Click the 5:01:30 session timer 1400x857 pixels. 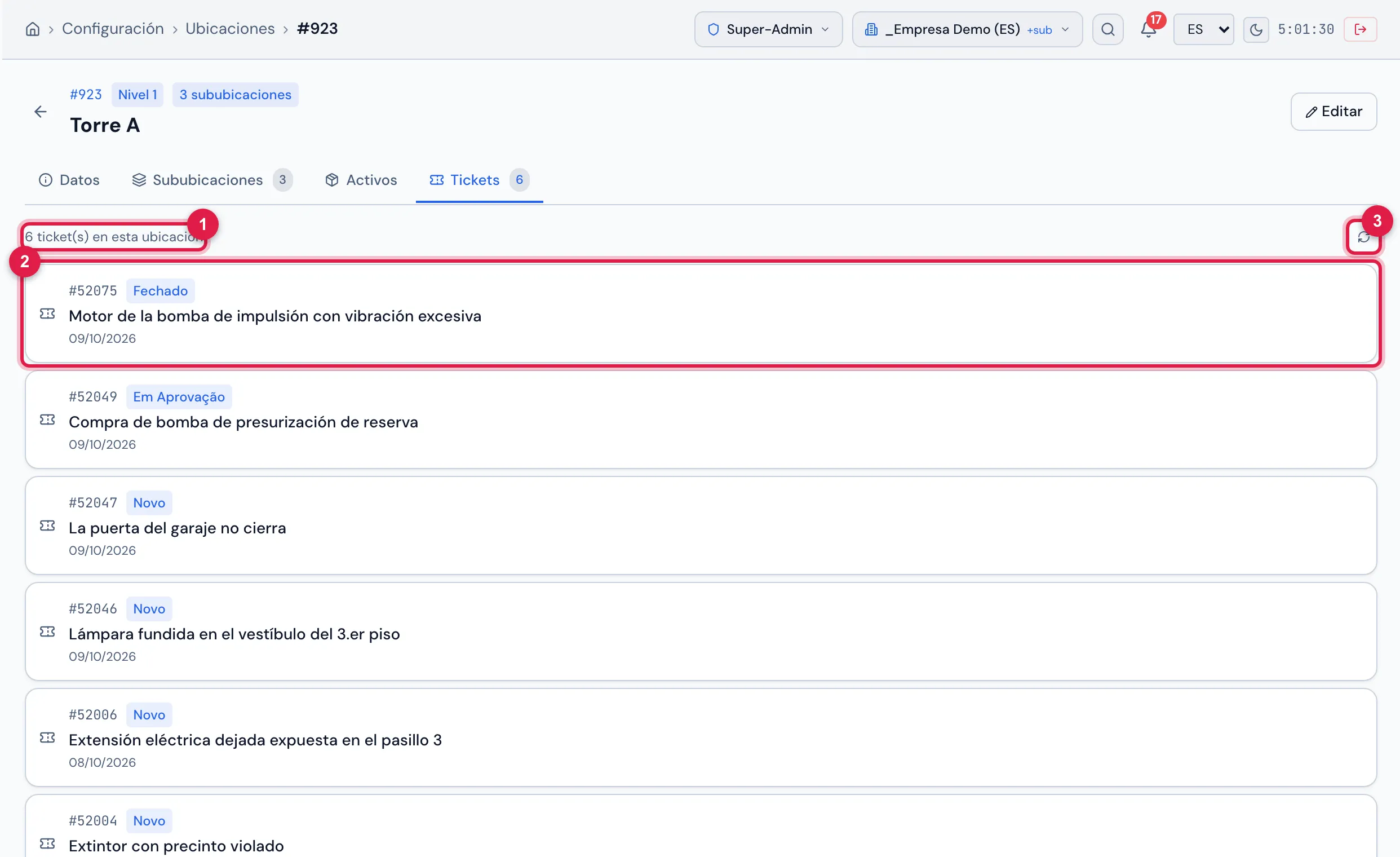pos(1306,29)
